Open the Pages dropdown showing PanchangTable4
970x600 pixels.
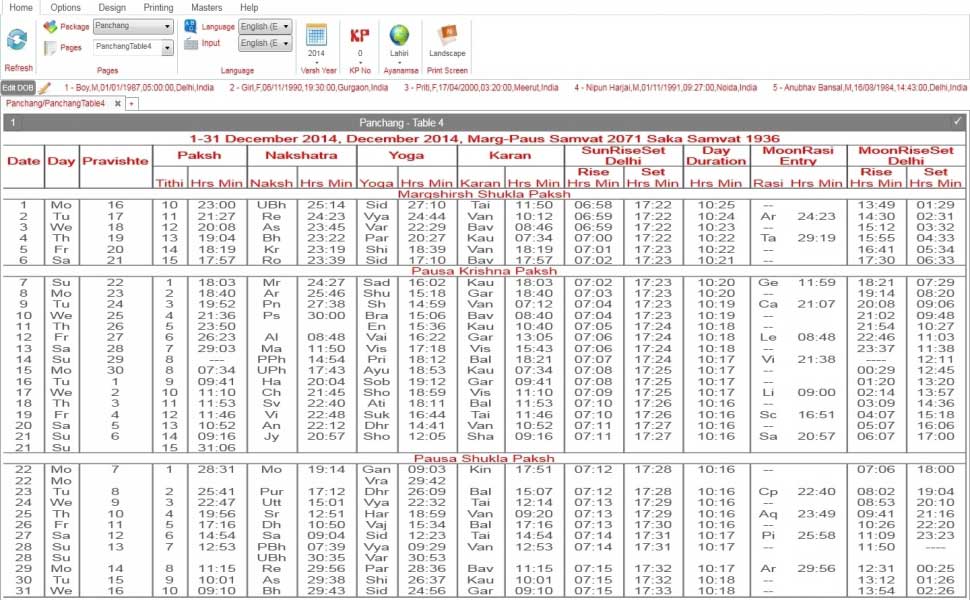(x=134, y=47)
